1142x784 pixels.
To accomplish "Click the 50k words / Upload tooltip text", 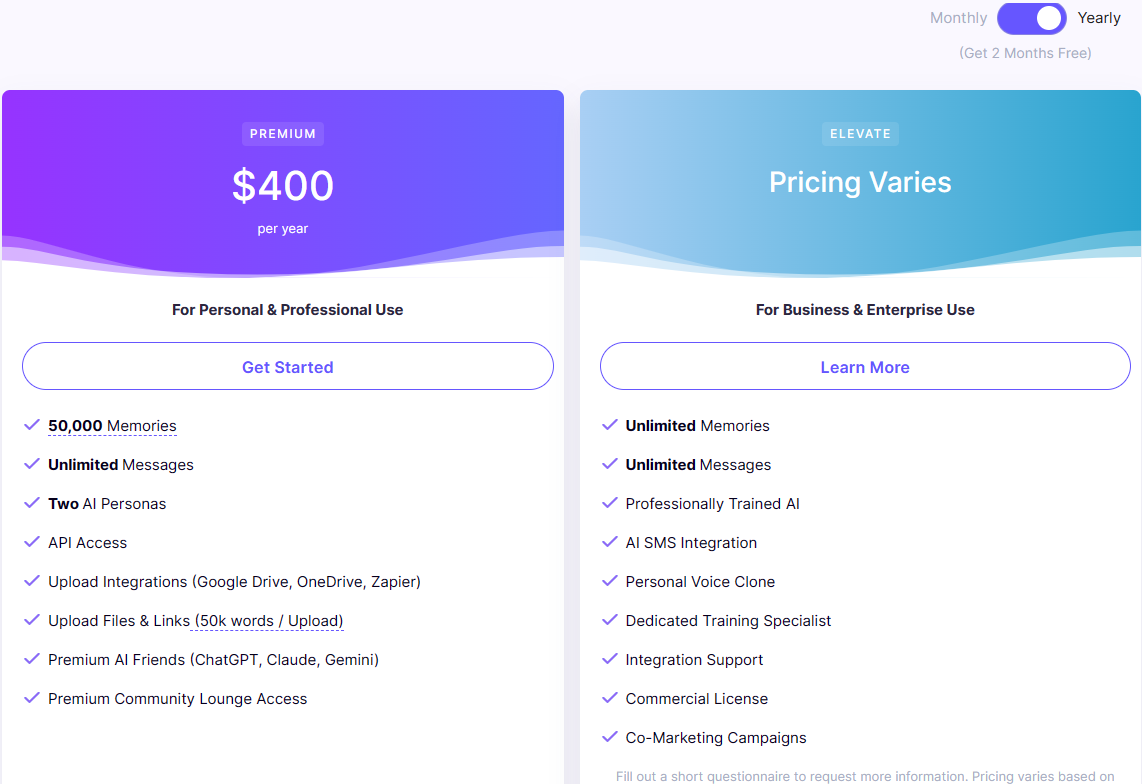I will tap(269, 621).
